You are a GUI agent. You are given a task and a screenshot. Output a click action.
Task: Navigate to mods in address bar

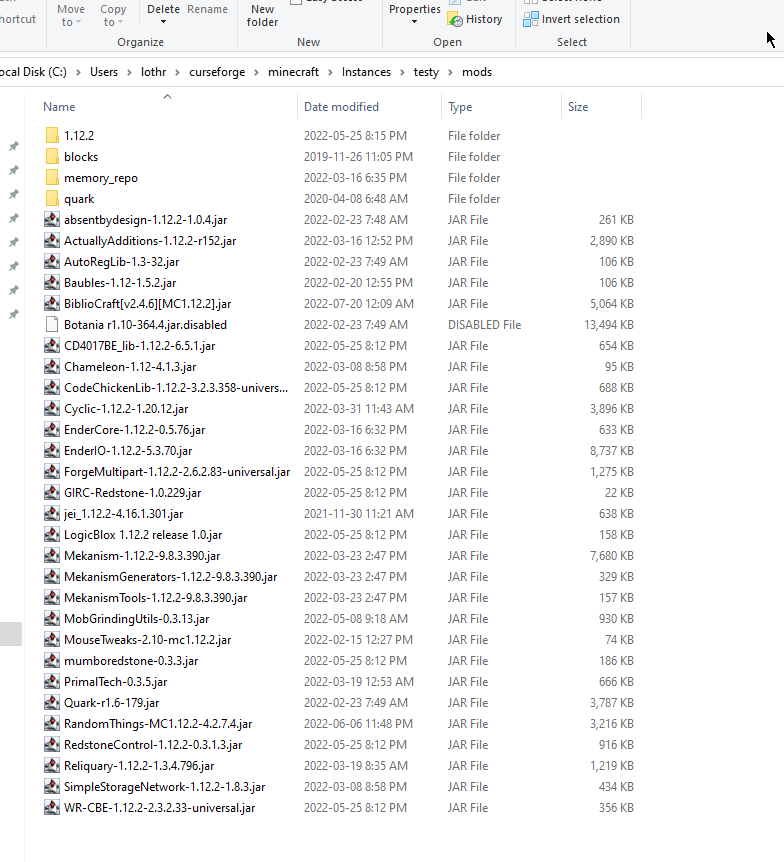pos(477,72)
